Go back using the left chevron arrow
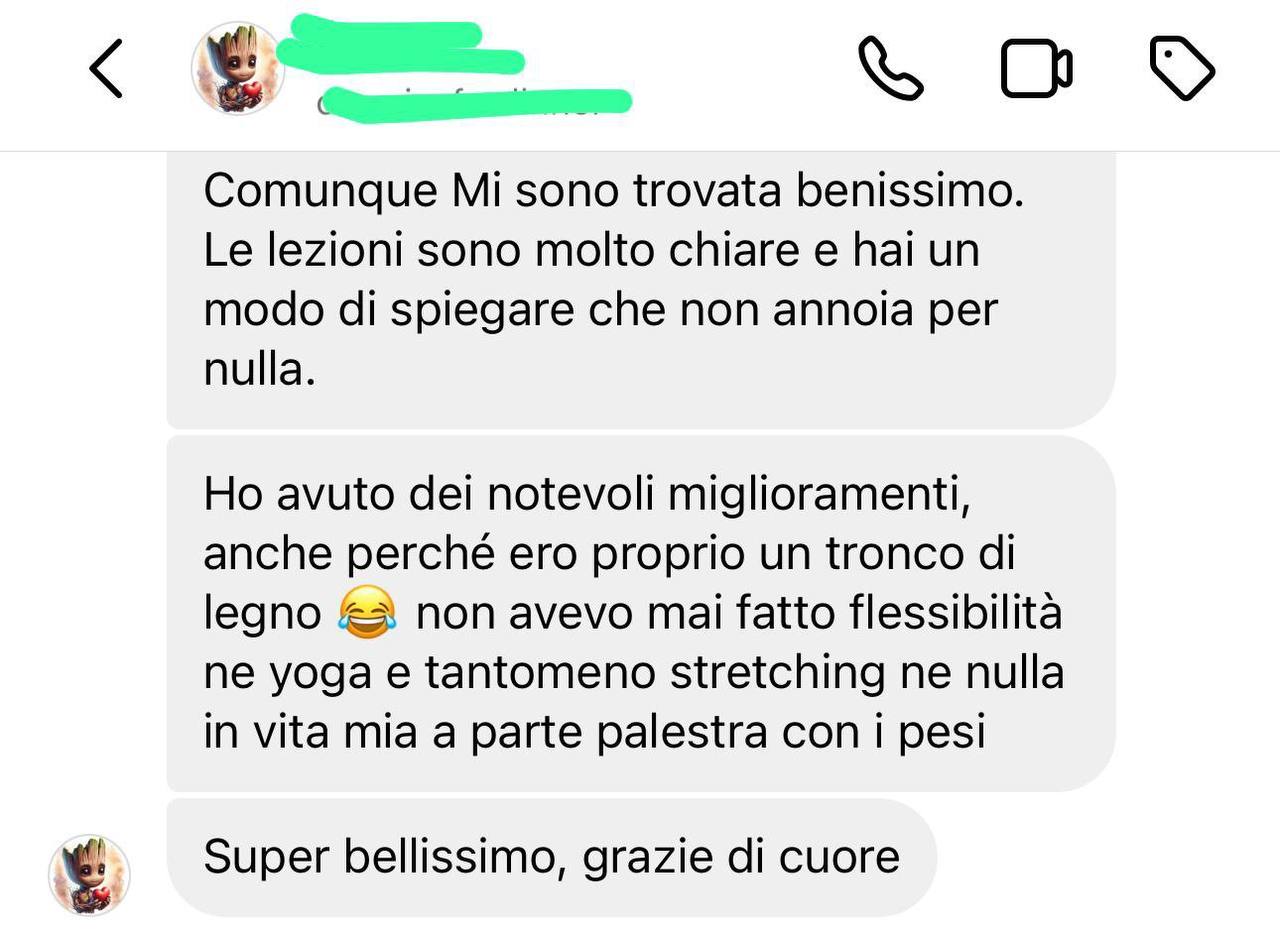 coord(106,69)
